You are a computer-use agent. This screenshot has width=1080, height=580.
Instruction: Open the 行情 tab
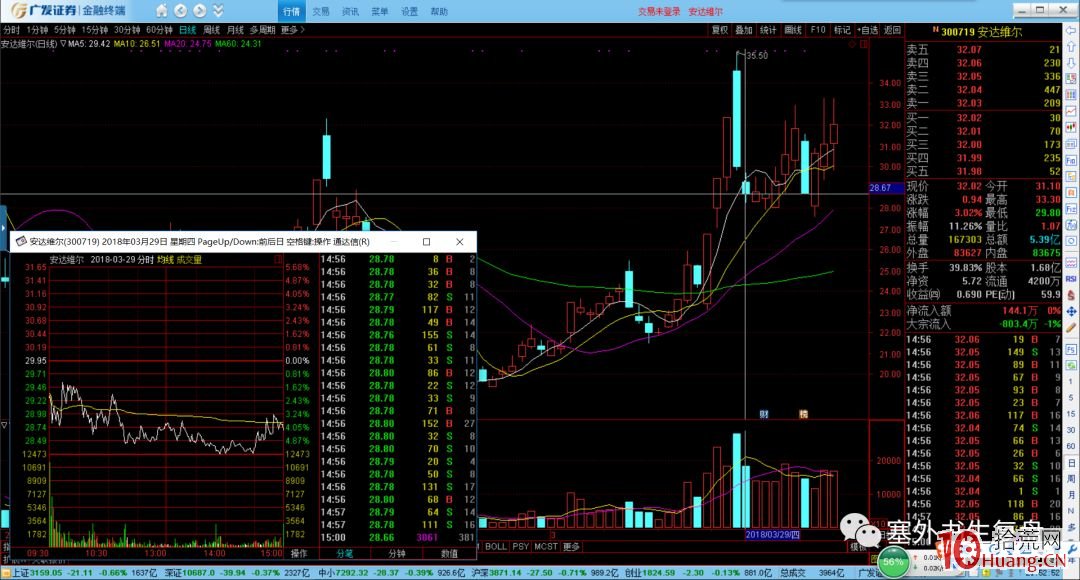point(291,11)
